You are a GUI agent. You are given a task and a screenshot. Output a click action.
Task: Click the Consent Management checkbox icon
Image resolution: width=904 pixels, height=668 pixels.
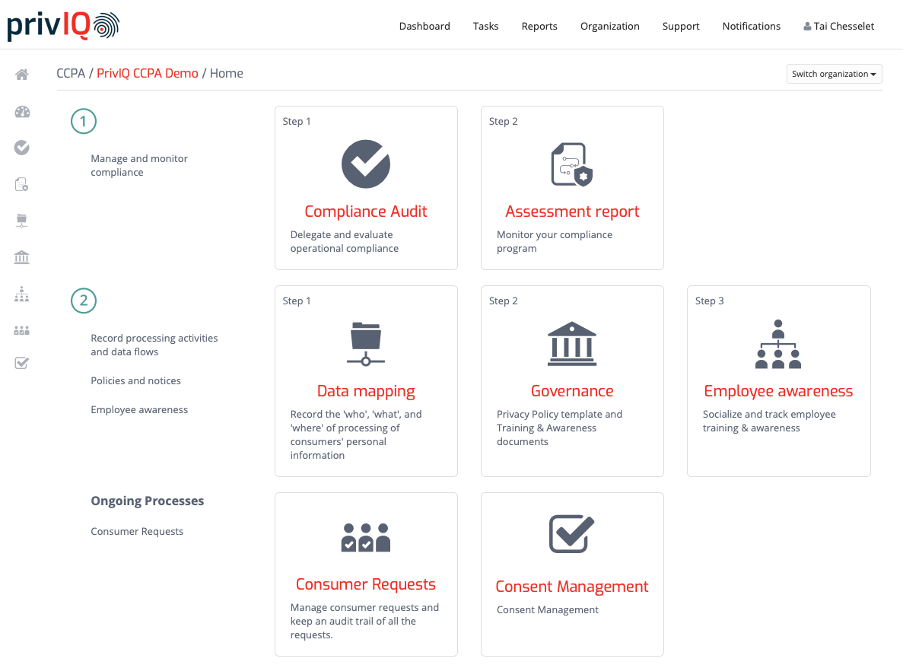(x=572, y=534)
